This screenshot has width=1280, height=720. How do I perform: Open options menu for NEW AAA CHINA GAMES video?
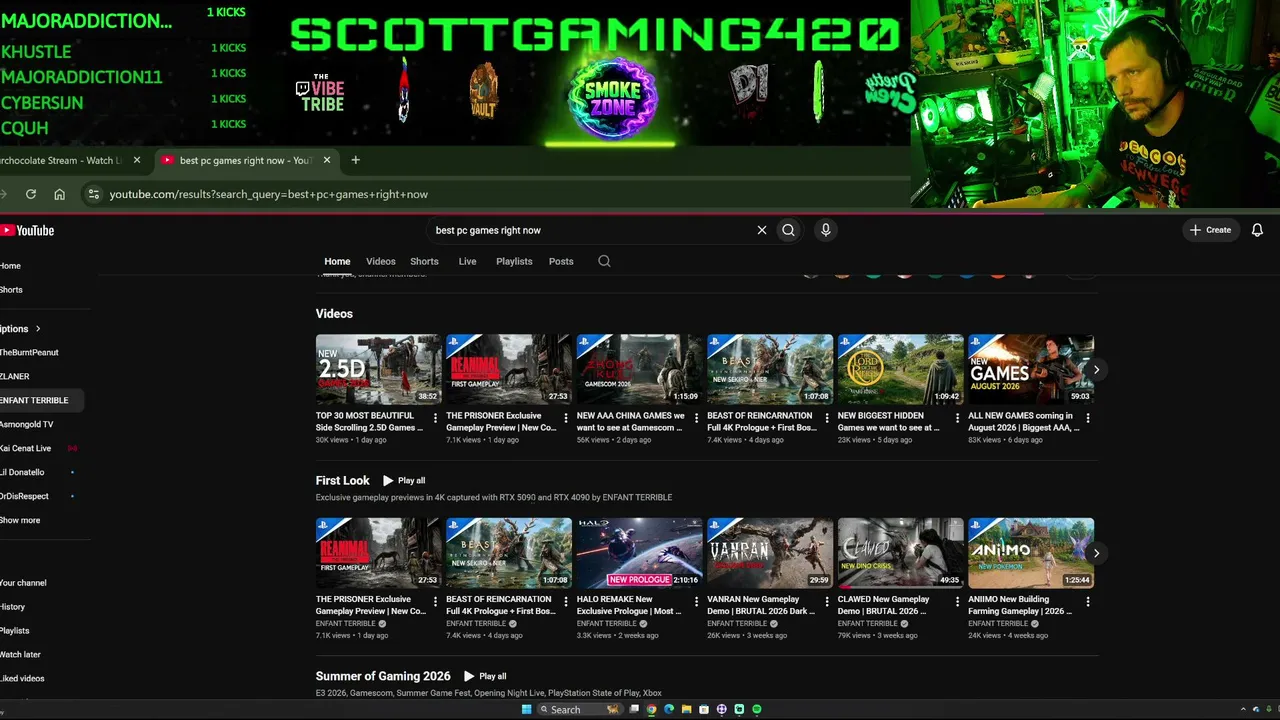click(696, 418)
